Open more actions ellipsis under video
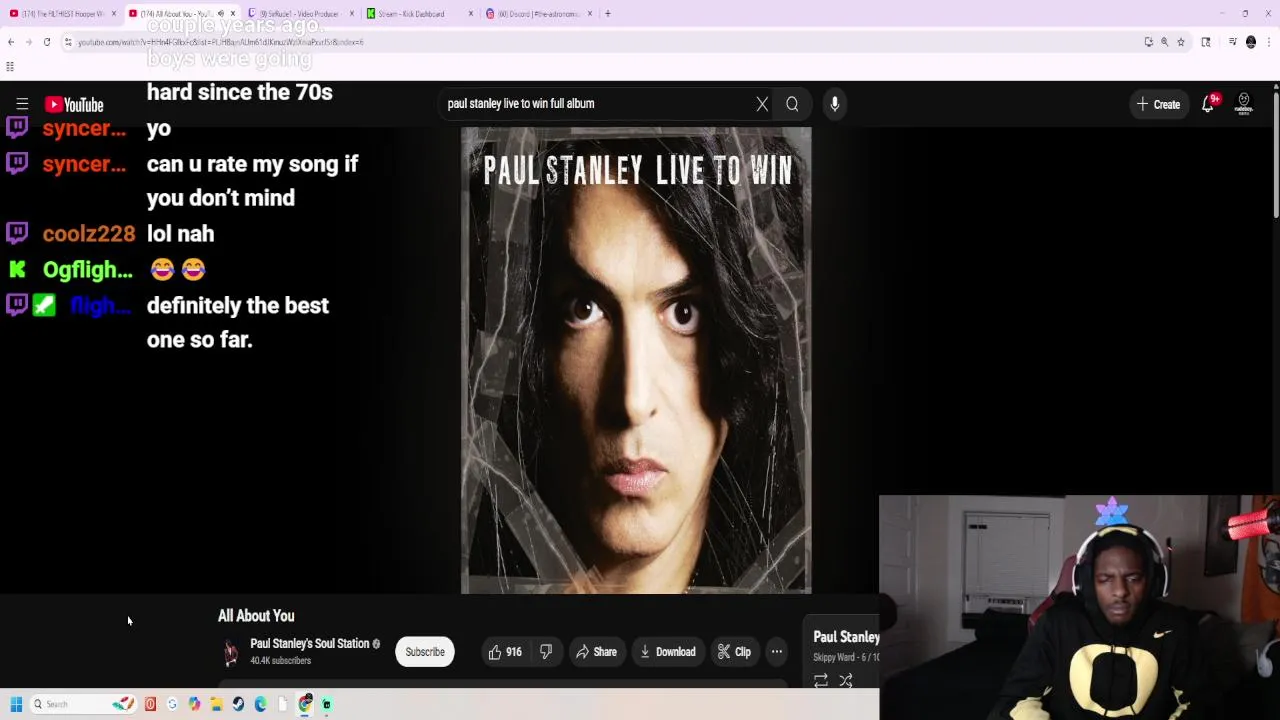 coord(777,652)
